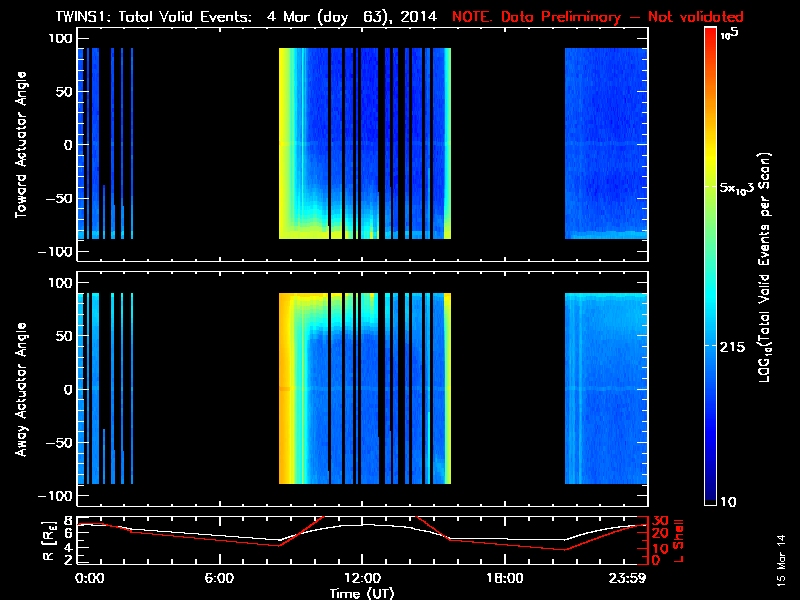Select the 12:00 time tick label

tap(362, 578)
